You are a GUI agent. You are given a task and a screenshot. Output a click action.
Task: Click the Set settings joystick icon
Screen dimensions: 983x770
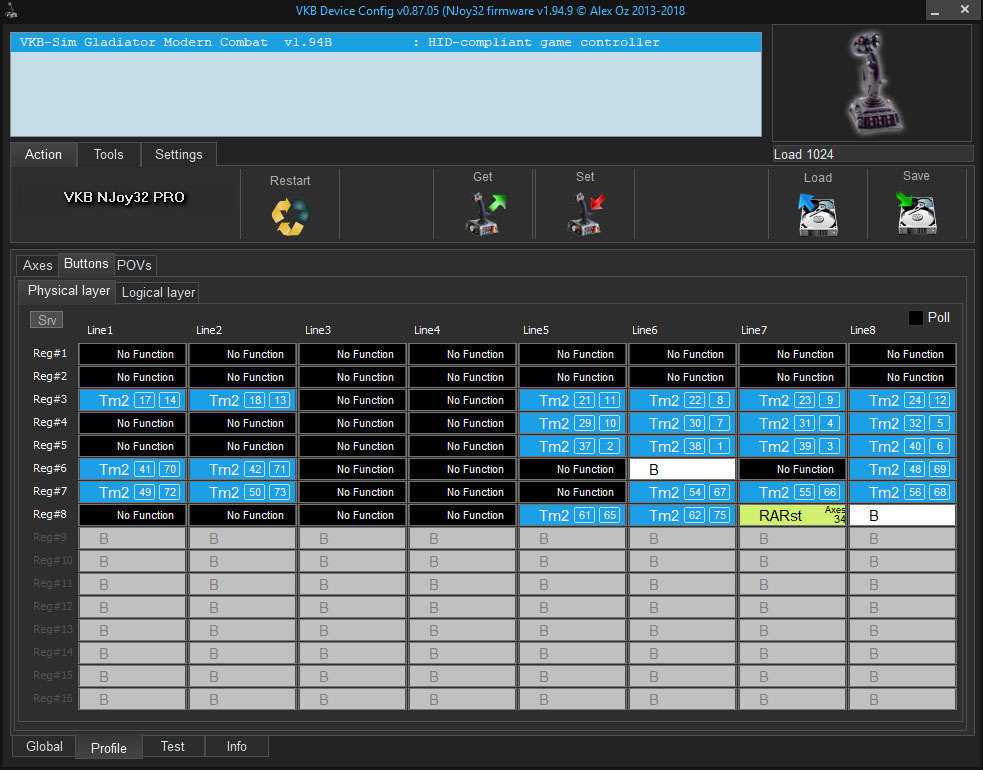tap(585, 214)
